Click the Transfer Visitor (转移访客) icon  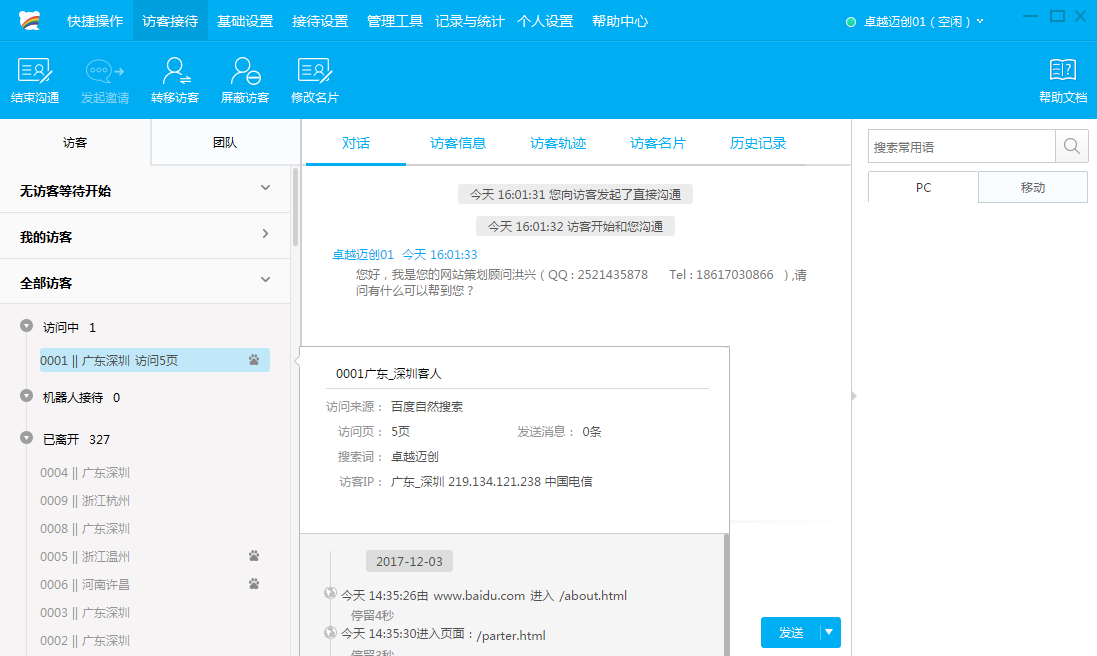click(175, 72)
